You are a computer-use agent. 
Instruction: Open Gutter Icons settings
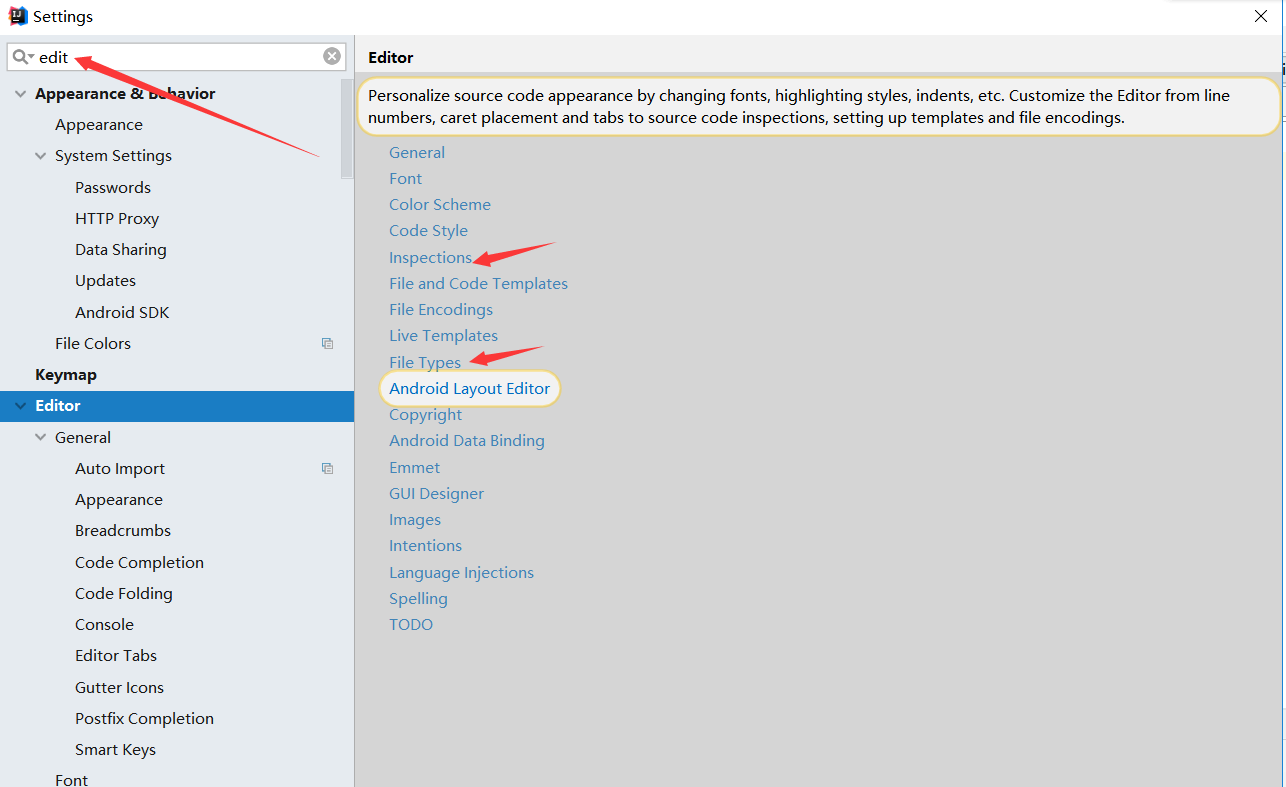(x=119, y=688)
